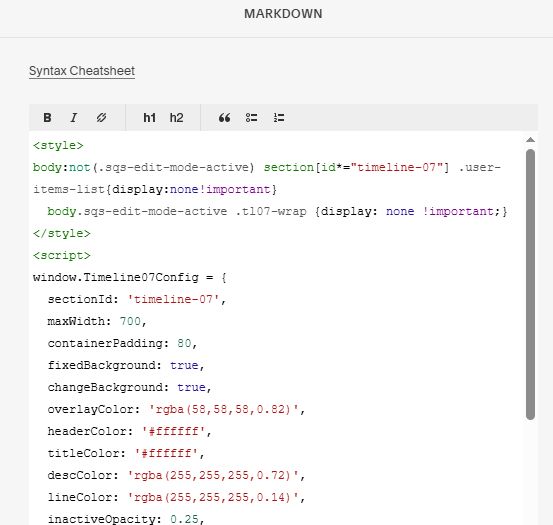
Task: Click the lineColor 'rgba(255,255,255,0.14)' value
Action: click(213, 497)
